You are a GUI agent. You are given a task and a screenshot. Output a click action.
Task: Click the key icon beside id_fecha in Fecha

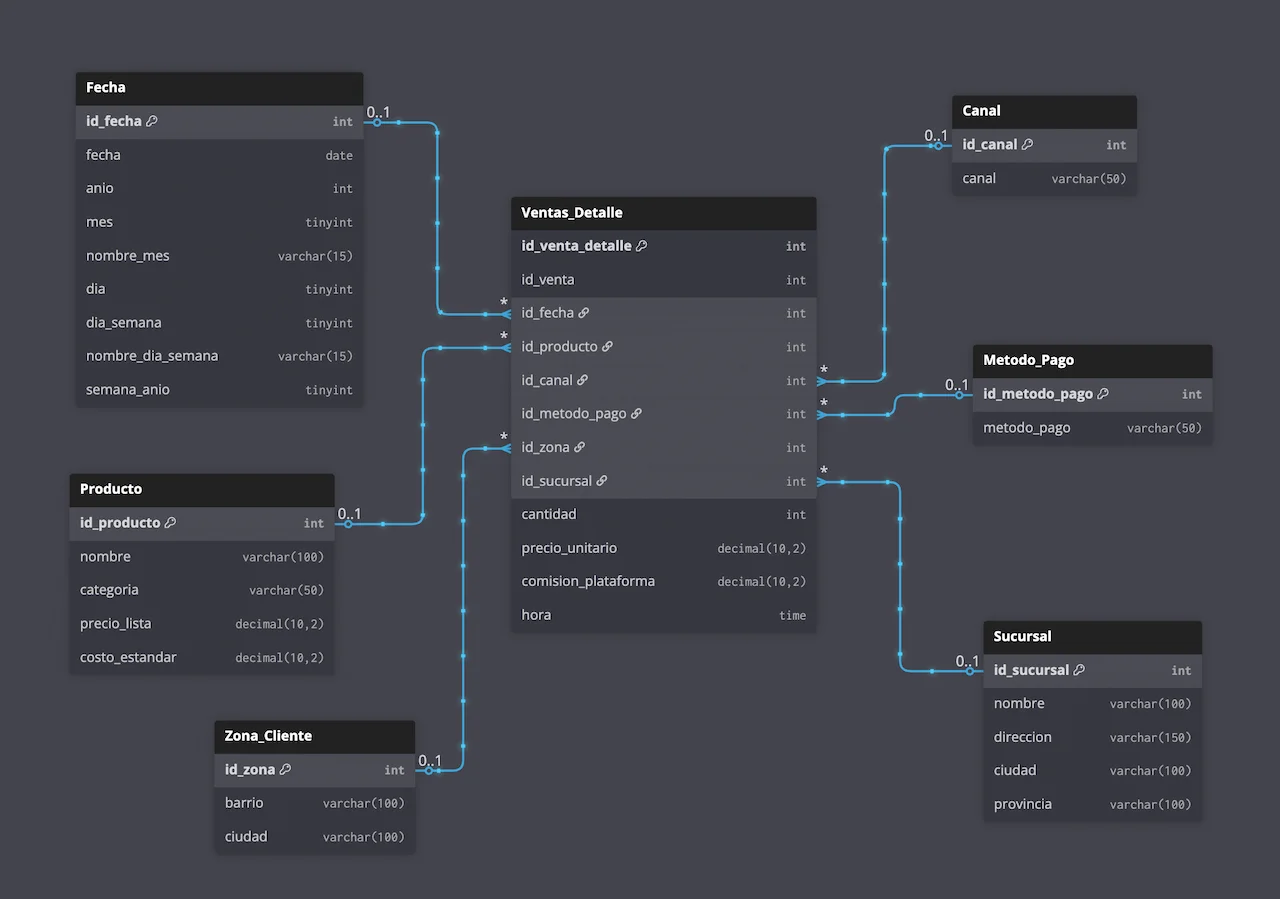click(150, 120)
